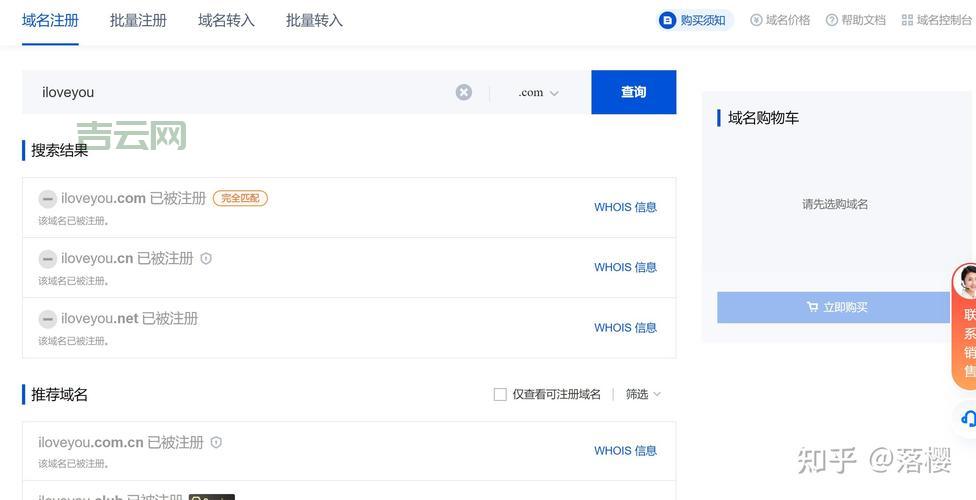Expand the 筛选 filter dropdown

644,394
